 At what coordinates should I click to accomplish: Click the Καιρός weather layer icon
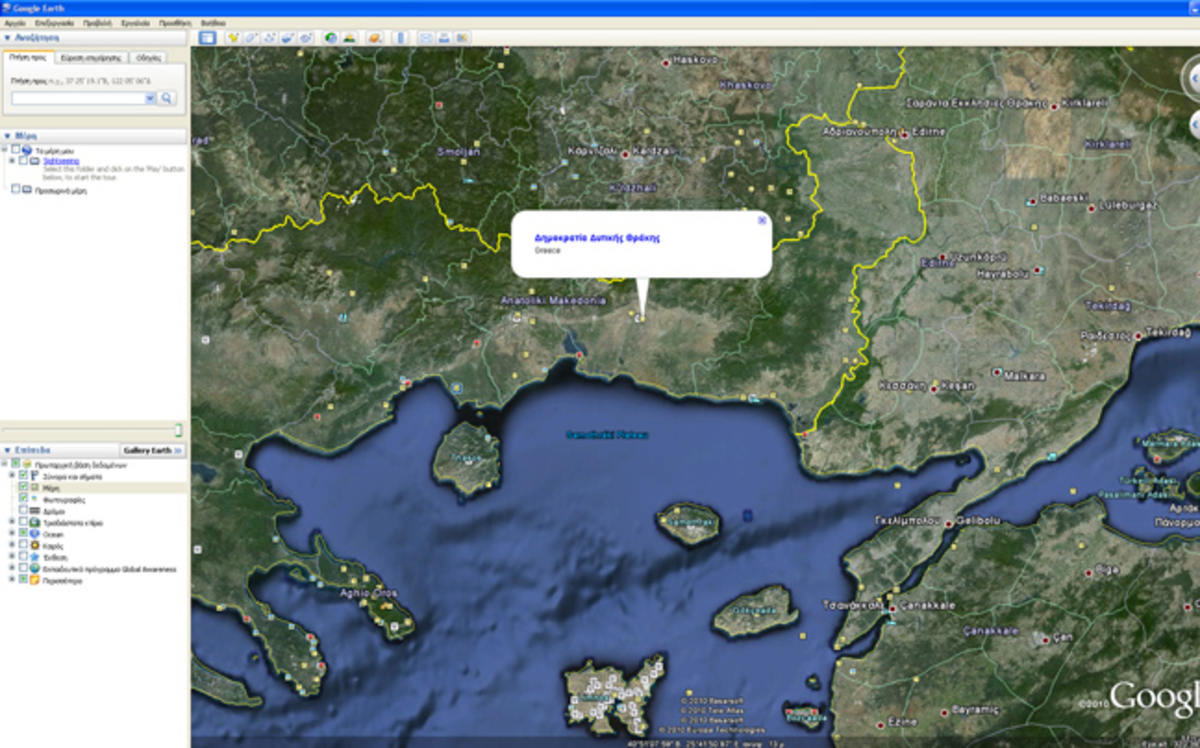(35, 545)
